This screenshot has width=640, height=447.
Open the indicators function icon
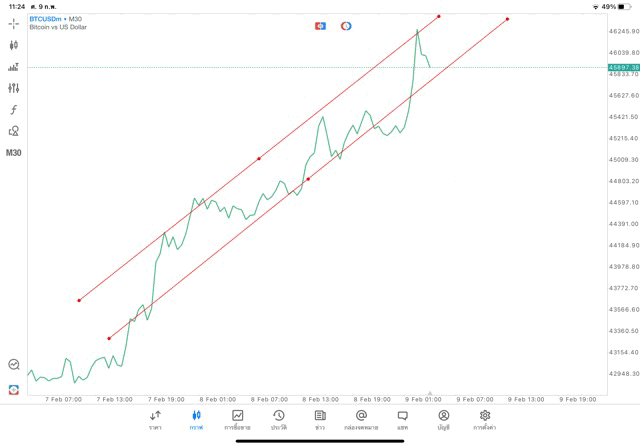pos(13,109)
